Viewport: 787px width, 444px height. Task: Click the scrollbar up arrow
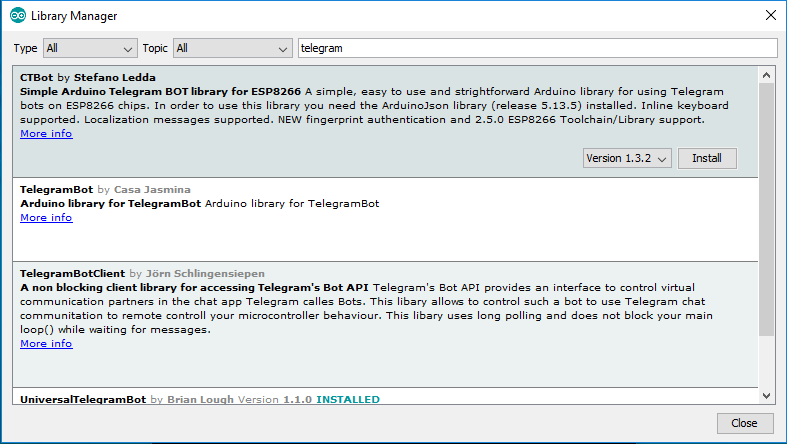[766, 75]
